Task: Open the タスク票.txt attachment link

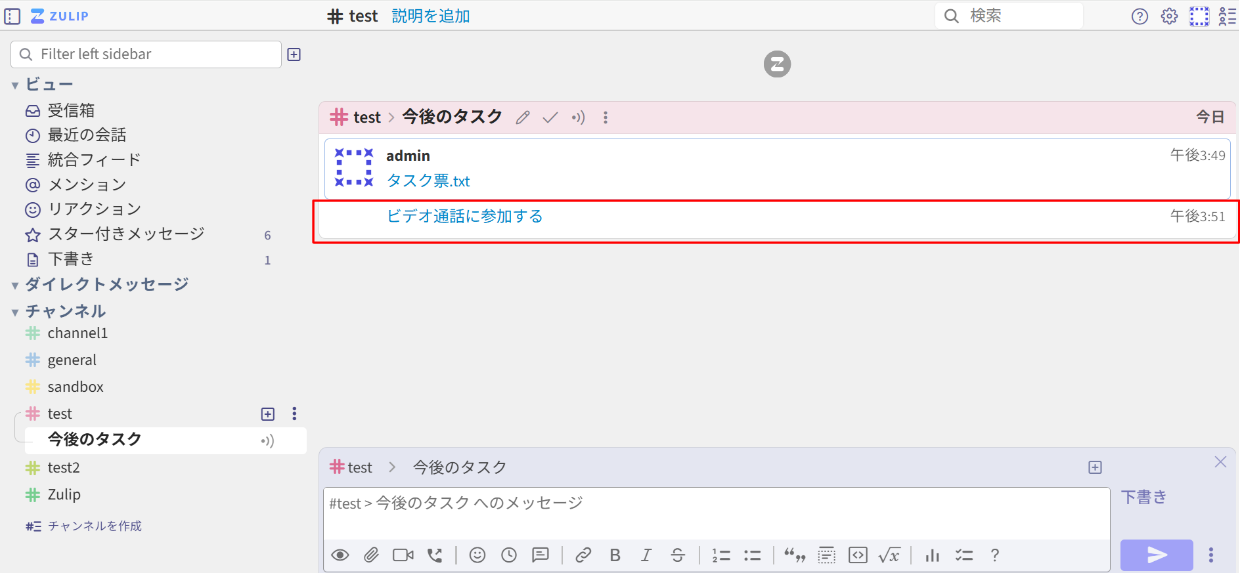Action: [428, 181]
